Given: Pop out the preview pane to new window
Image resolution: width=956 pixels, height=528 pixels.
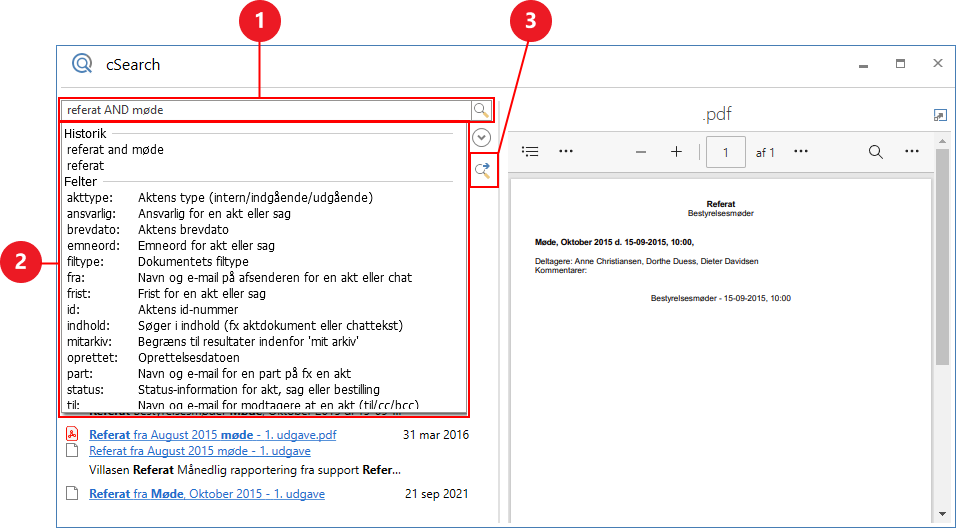Looking at the screenshot, I should click(x=939, y=116).
